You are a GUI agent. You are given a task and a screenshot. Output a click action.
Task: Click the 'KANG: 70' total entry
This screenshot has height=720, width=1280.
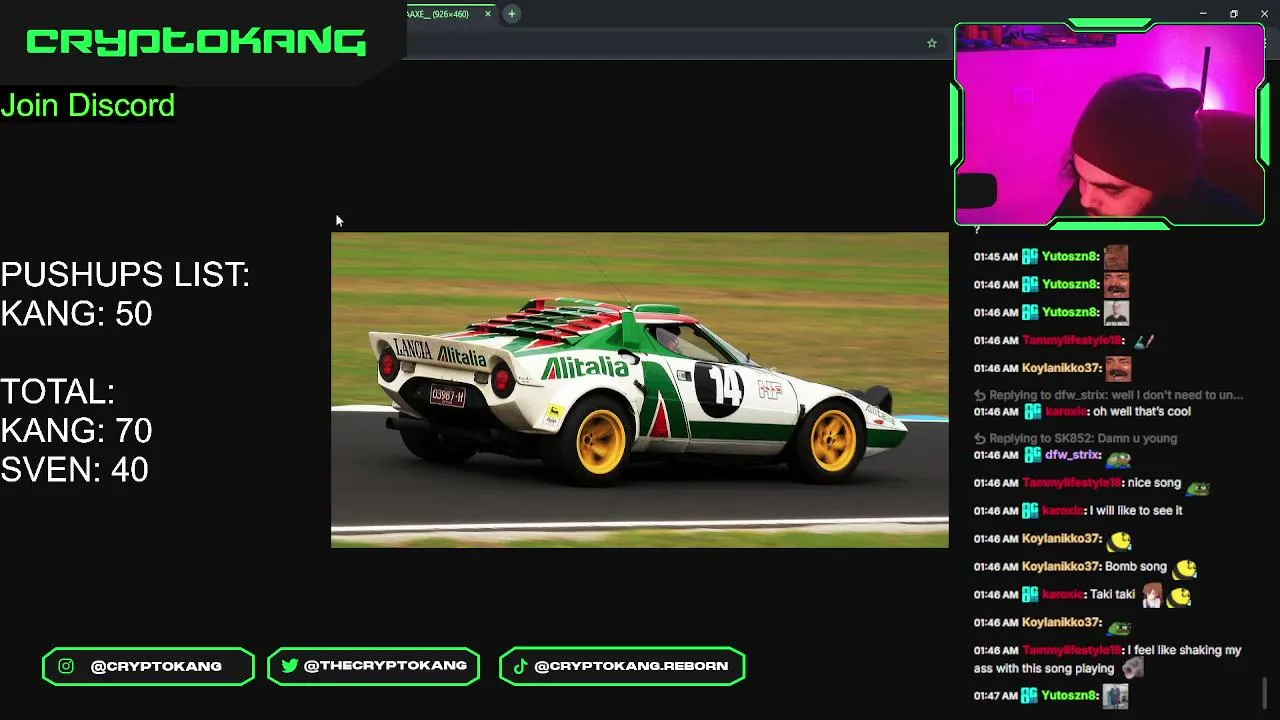(x=76, y=431)
